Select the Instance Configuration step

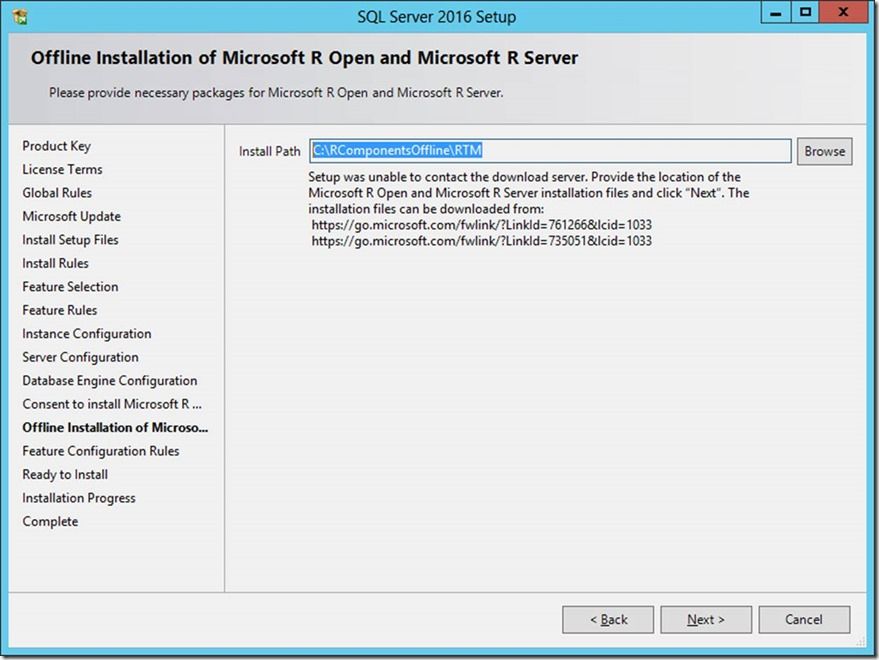click(x=87, y=334)
